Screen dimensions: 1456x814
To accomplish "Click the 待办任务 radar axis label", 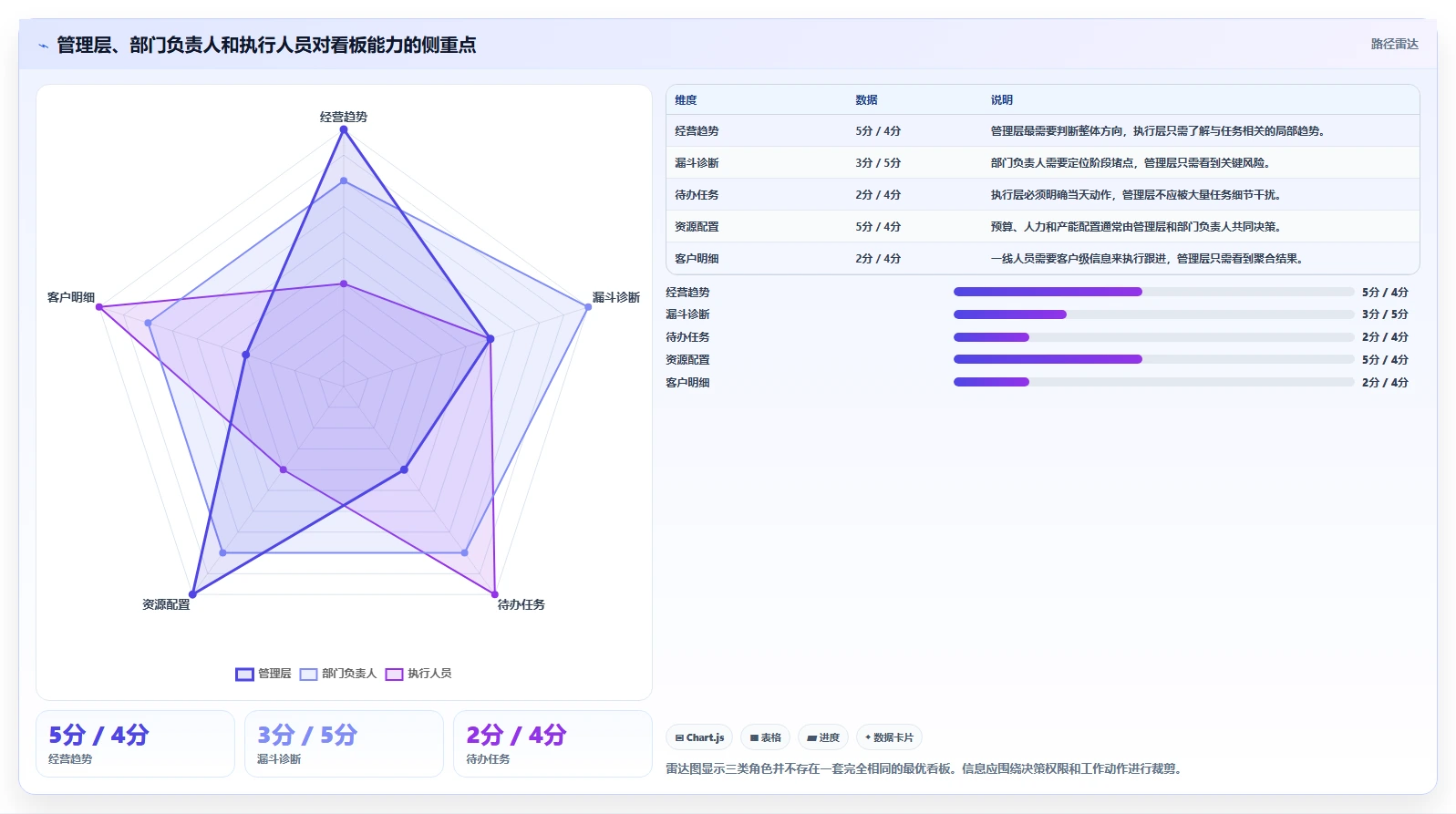I will point(521,604).
